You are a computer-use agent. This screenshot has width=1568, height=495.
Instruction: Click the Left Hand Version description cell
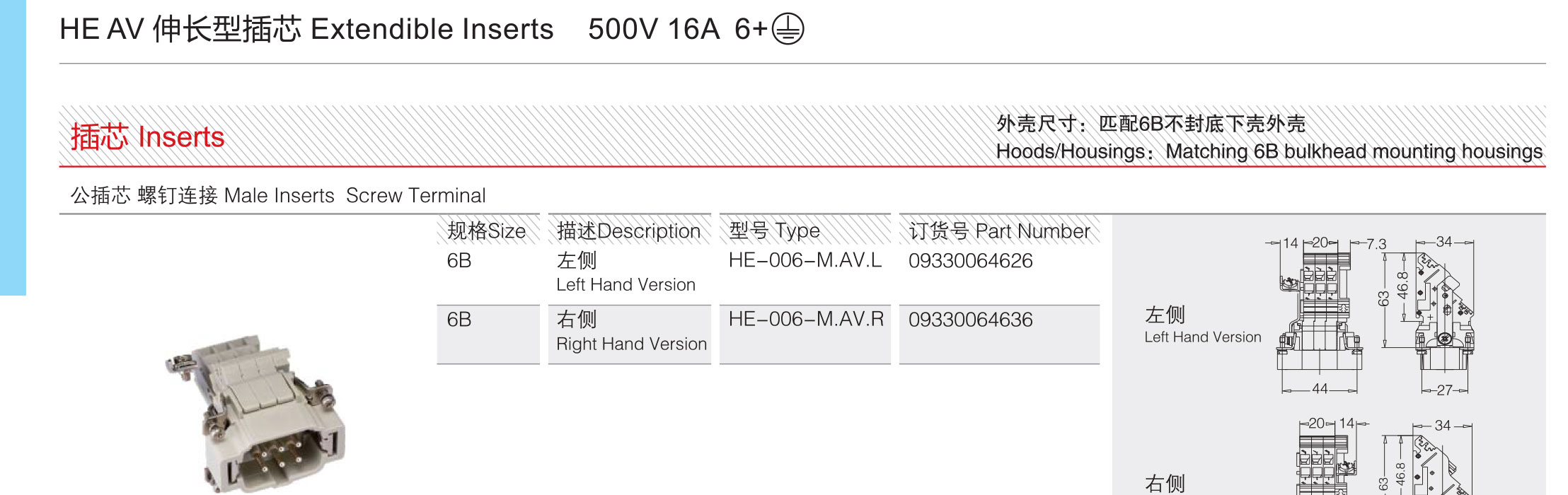point(629,274)
